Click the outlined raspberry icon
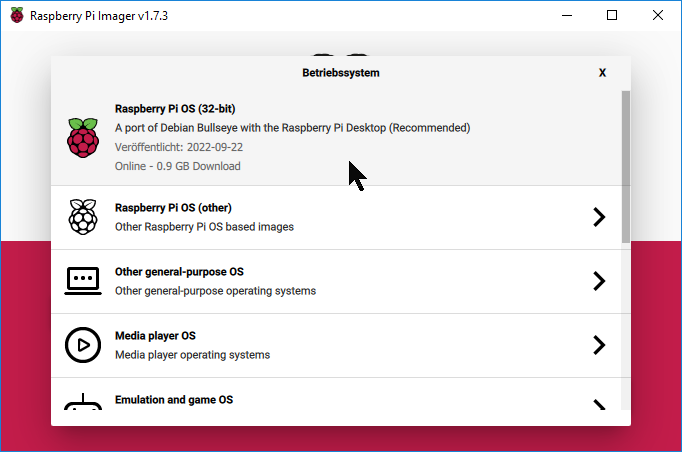 pyautogui.click(x=83, y=217)
